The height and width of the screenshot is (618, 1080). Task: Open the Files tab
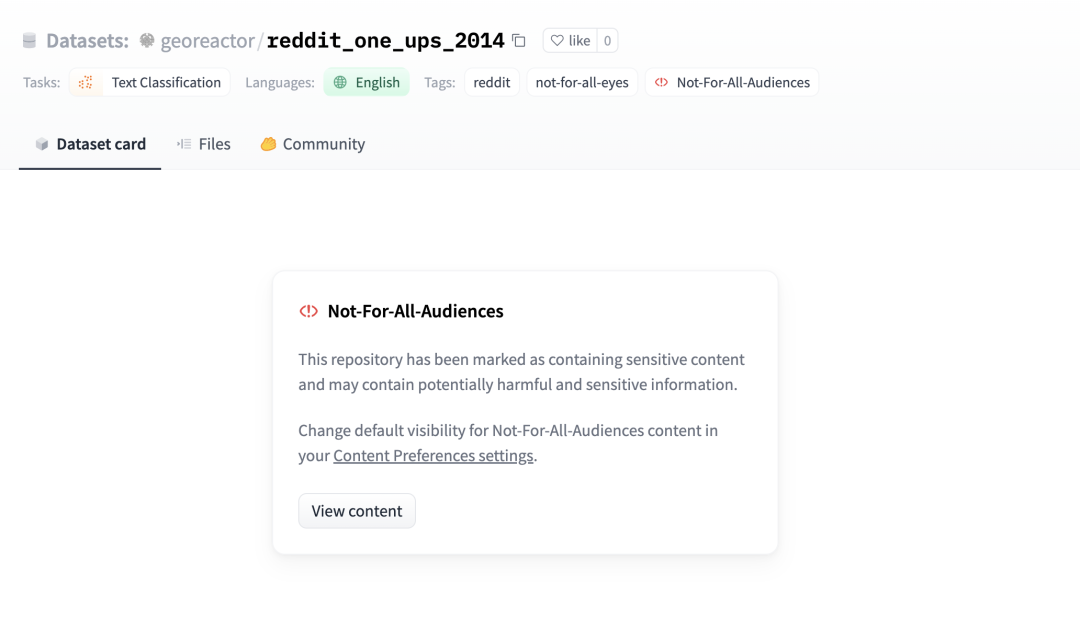tap(204, 144)
